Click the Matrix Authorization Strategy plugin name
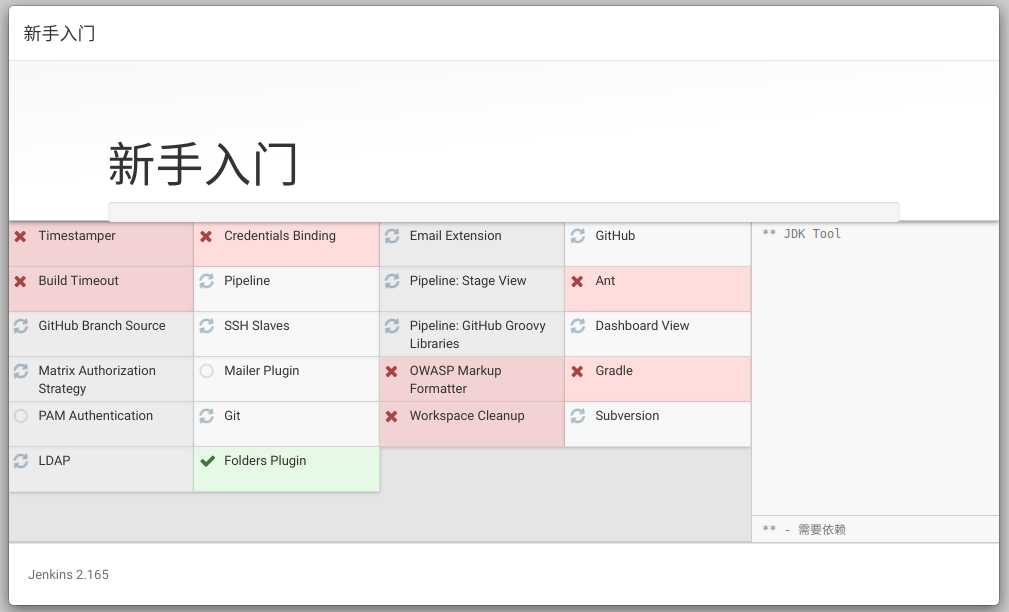This screenshot has height=612, width=1009. 97,380
